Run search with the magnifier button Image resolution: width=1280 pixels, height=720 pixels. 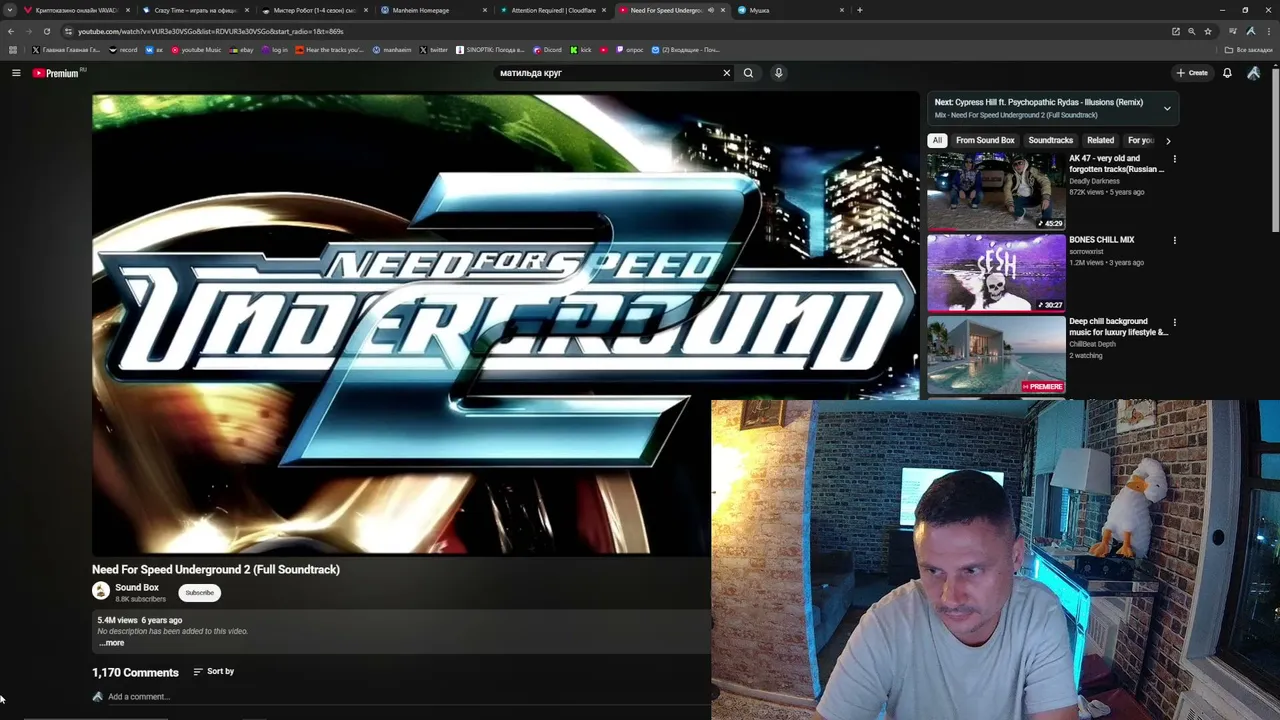pos(748,73)
